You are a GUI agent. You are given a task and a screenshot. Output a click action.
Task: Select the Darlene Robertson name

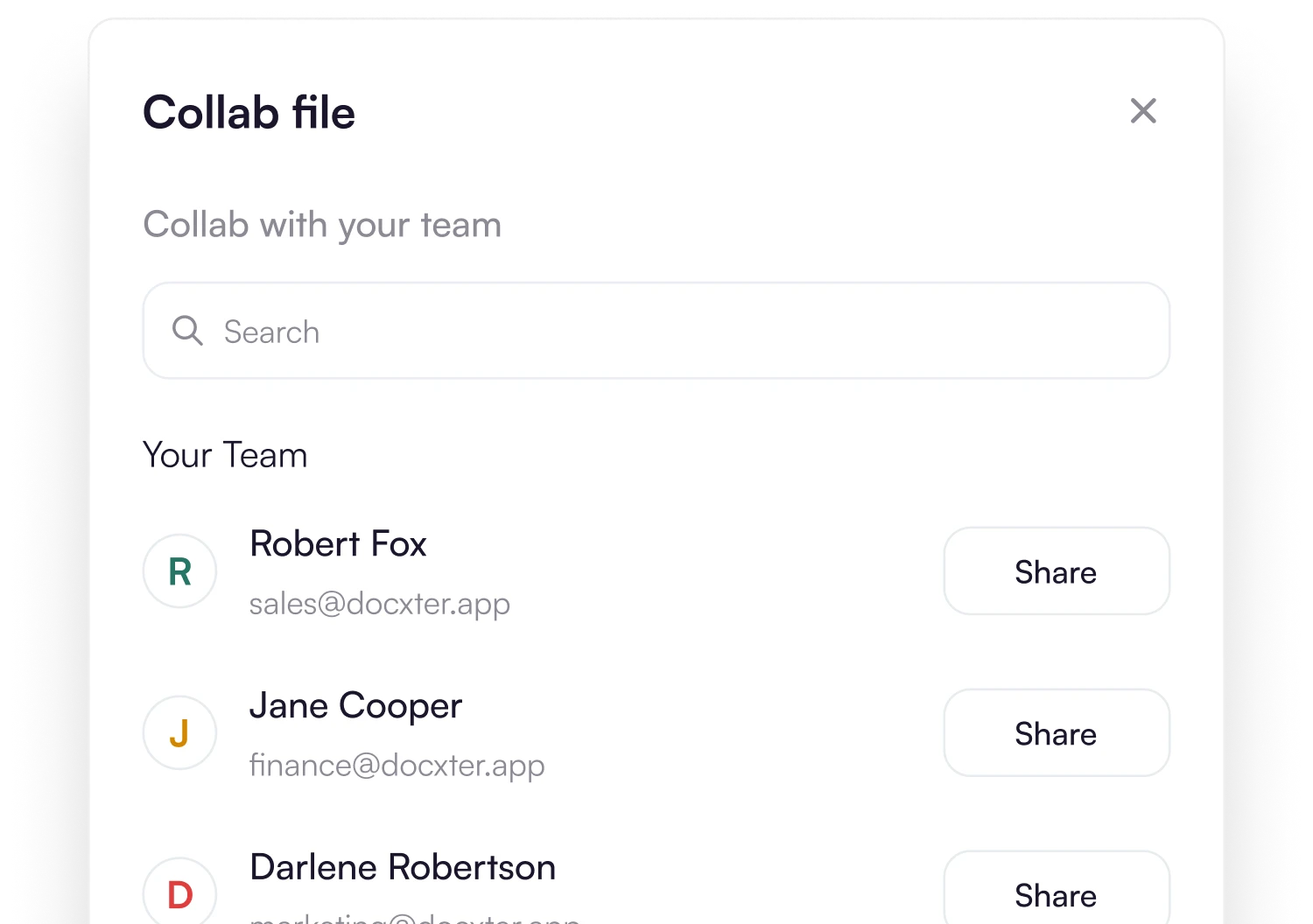403,867
